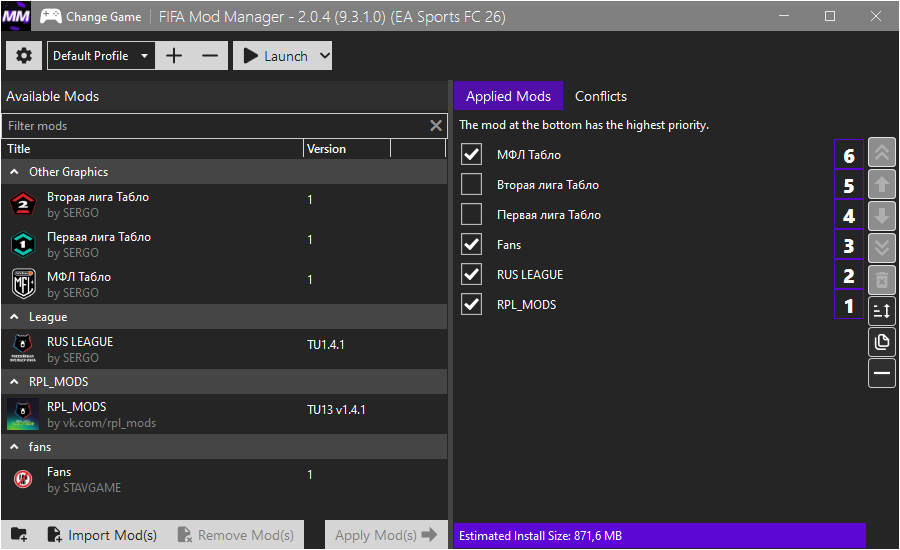Click the trash icon to delete applied mod
900x550 pixels.
tap(882, 279)
